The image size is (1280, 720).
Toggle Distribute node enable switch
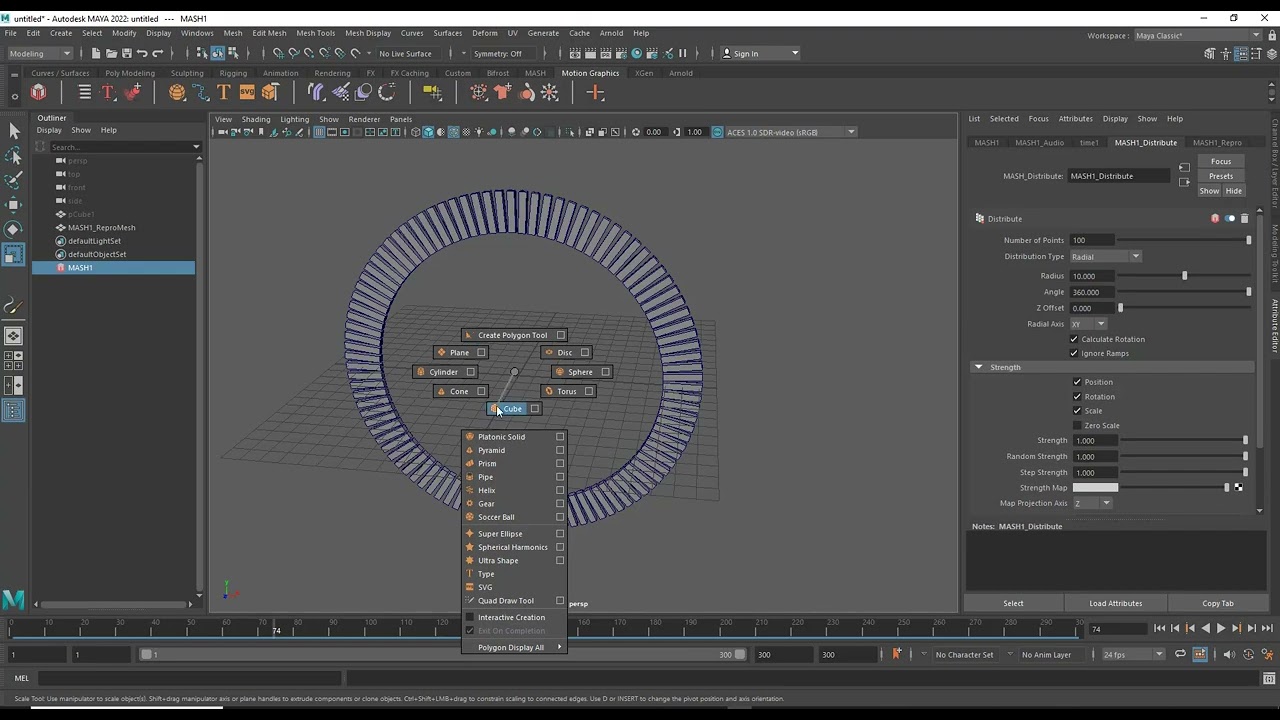click(1230, 218)
